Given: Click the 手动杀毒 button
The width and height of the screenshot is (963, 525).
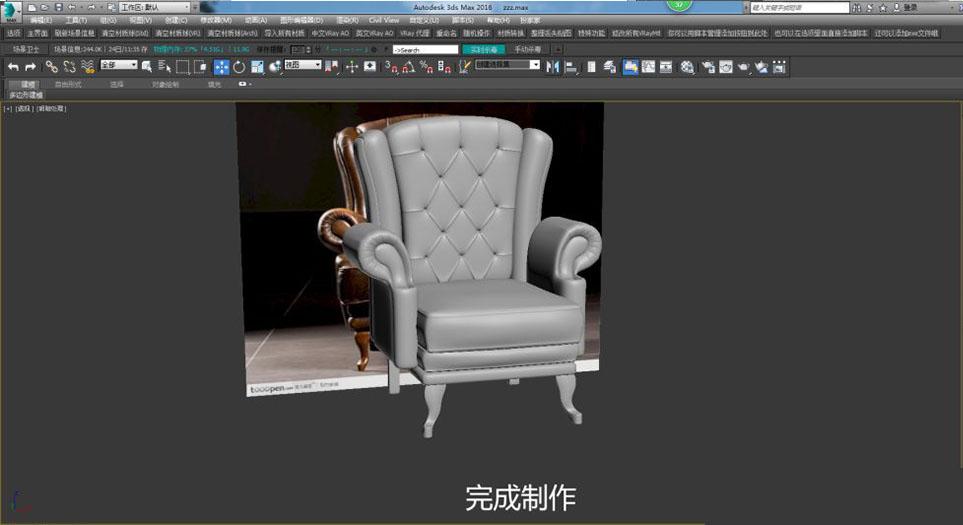Looking at the screenshot, I should [528, 49].
